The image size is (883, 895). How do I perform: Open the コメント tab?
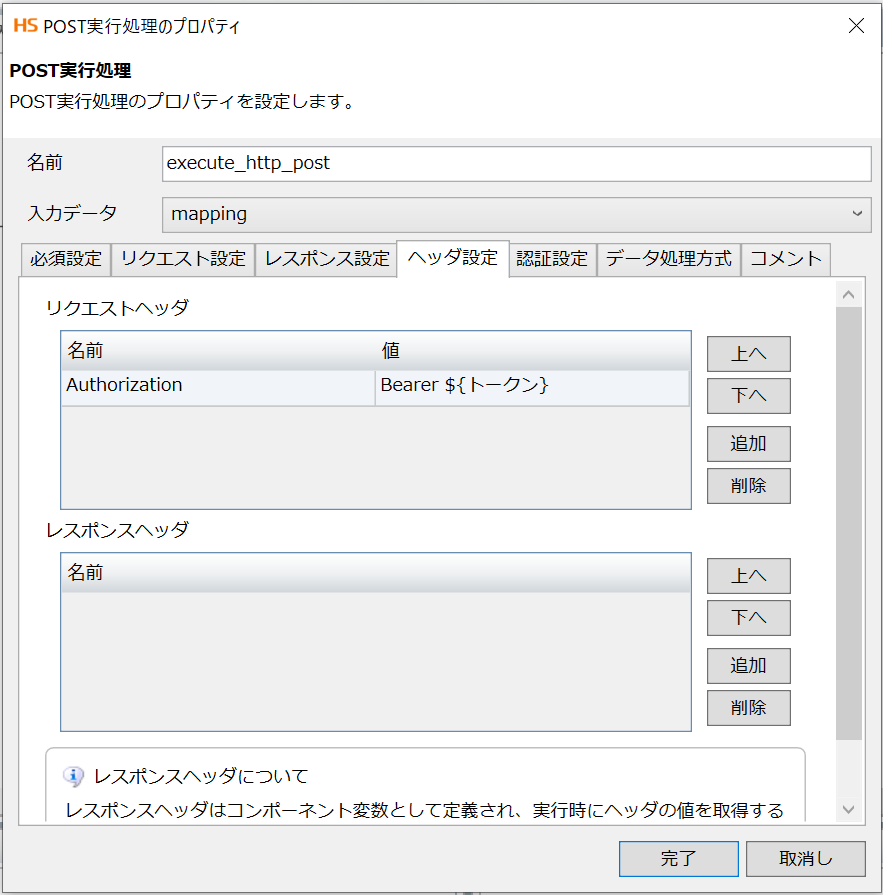point(785,259)
